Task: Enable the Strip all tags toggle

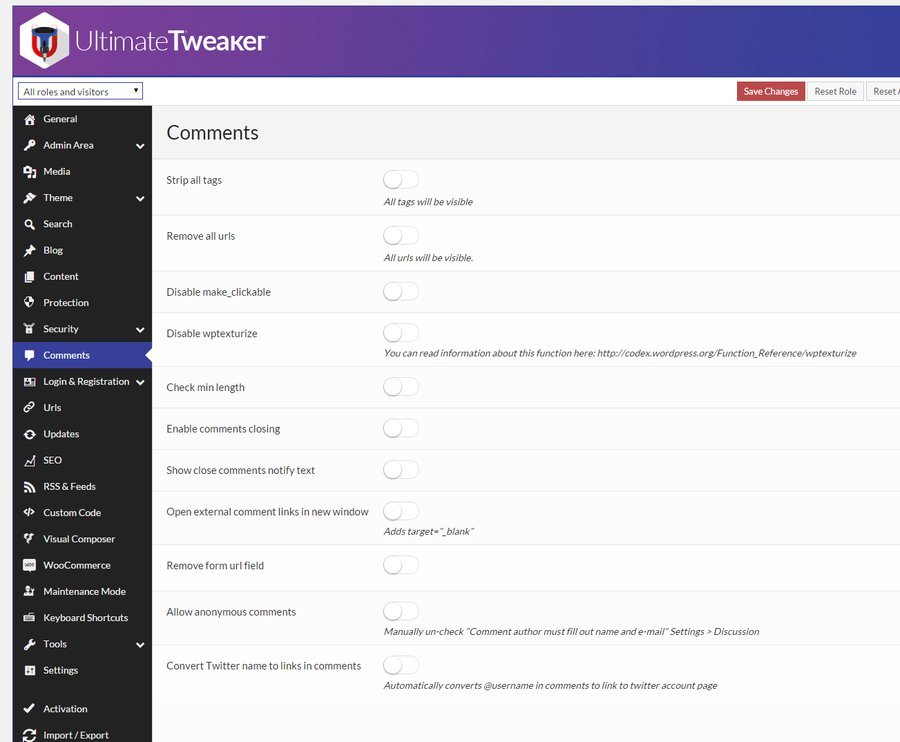Action: click(x=400, y=179)
